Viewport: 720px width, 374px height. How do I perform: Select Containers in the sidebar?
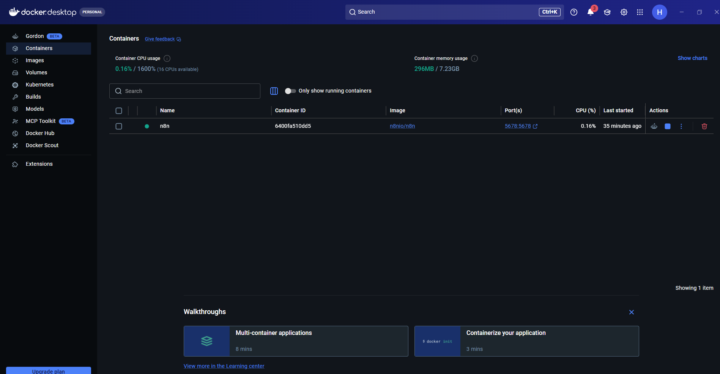[x=48, y=48]
